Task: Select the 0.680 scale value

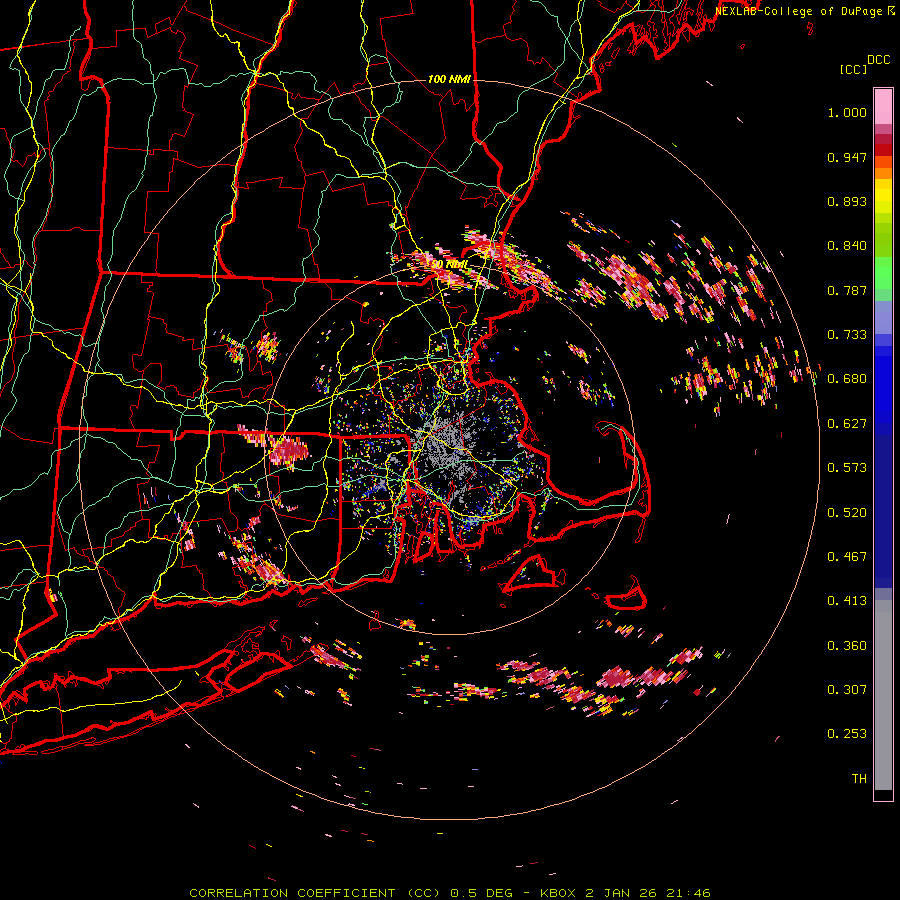Action: pos(847,379)
